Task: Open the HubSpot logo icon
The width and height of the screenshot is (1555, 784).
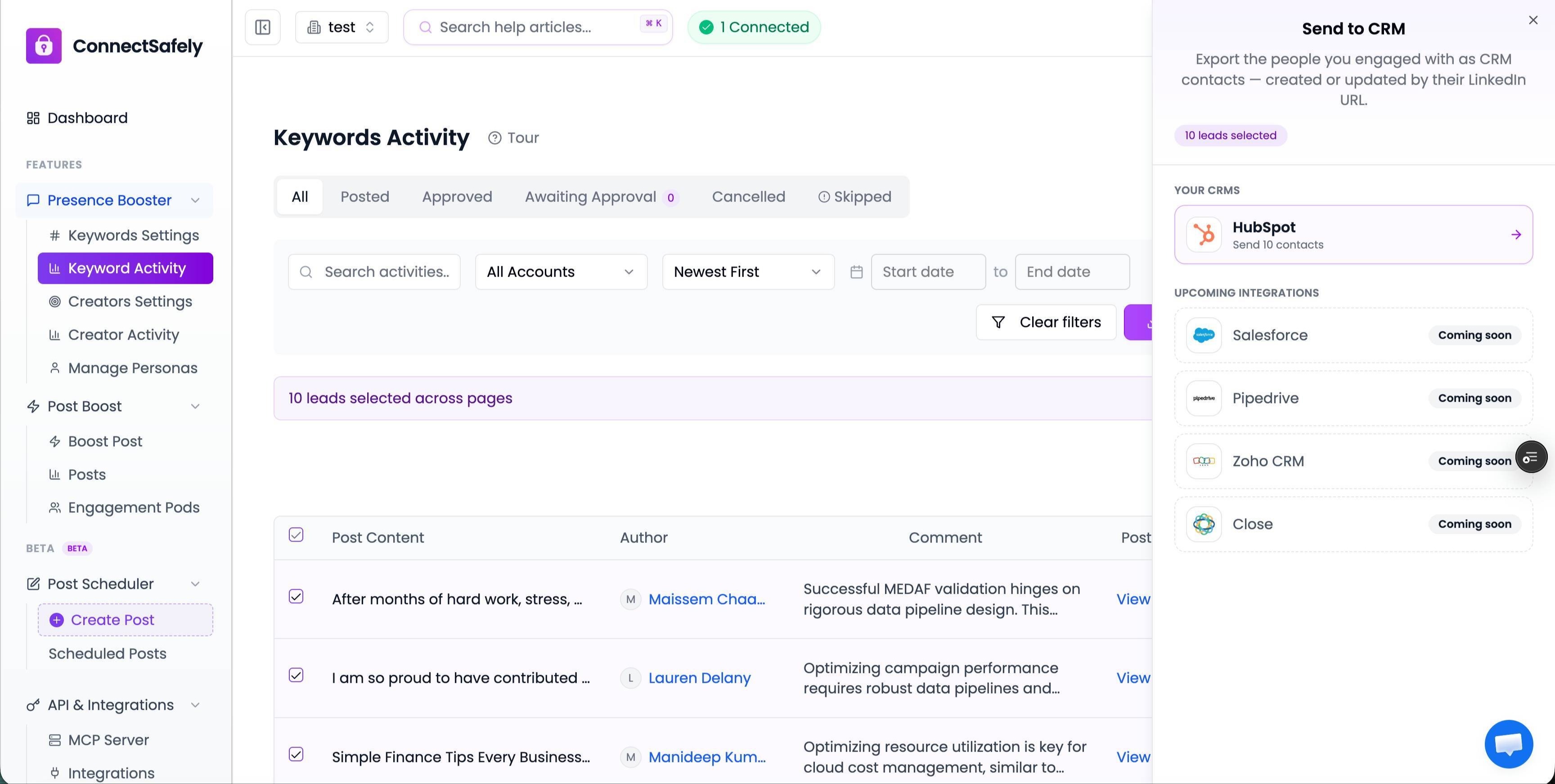Action: coord(1204,234)
